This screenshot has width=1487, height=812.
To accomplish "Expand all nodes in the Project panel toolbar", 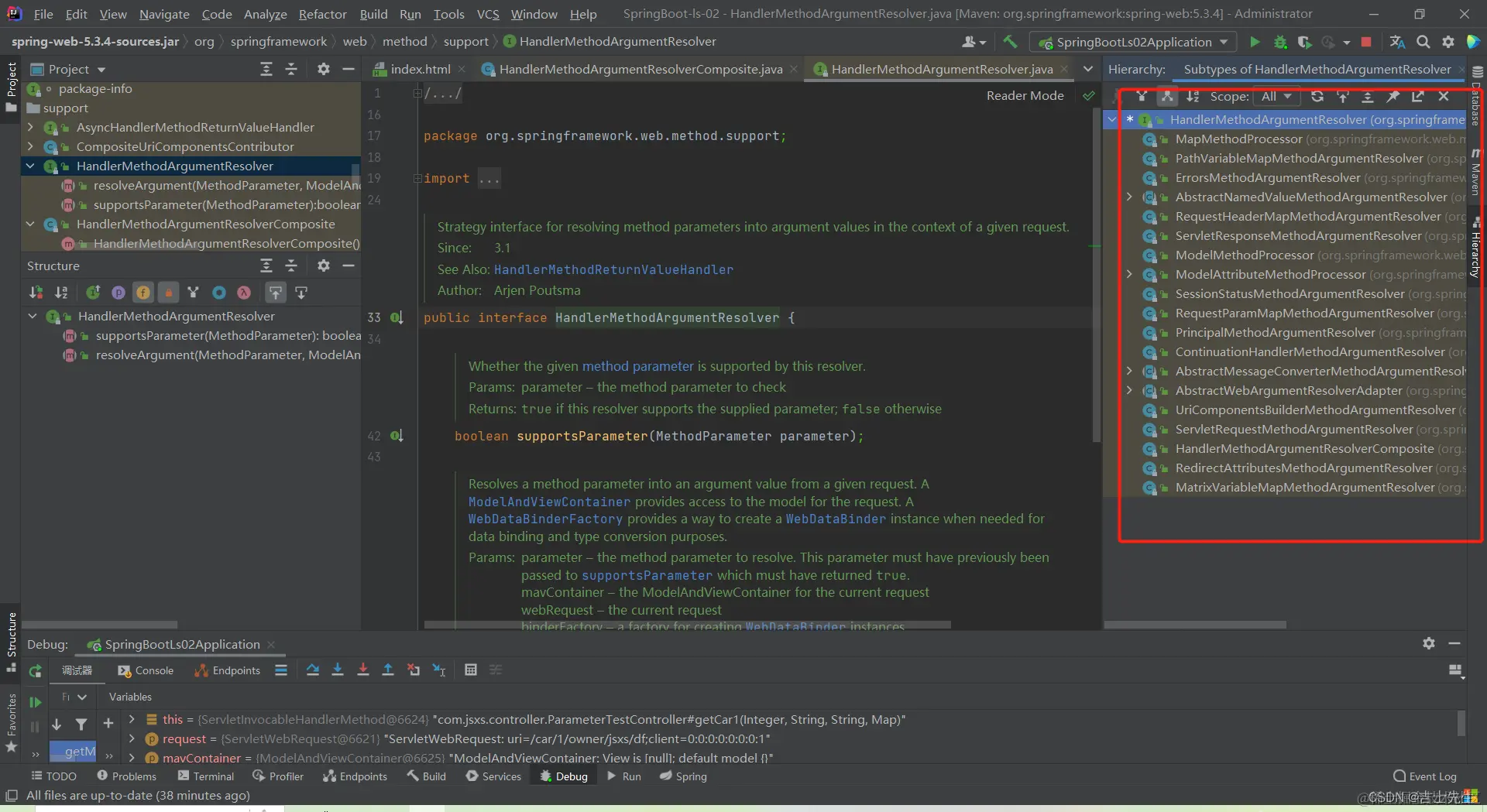I will tap(266, 69).
